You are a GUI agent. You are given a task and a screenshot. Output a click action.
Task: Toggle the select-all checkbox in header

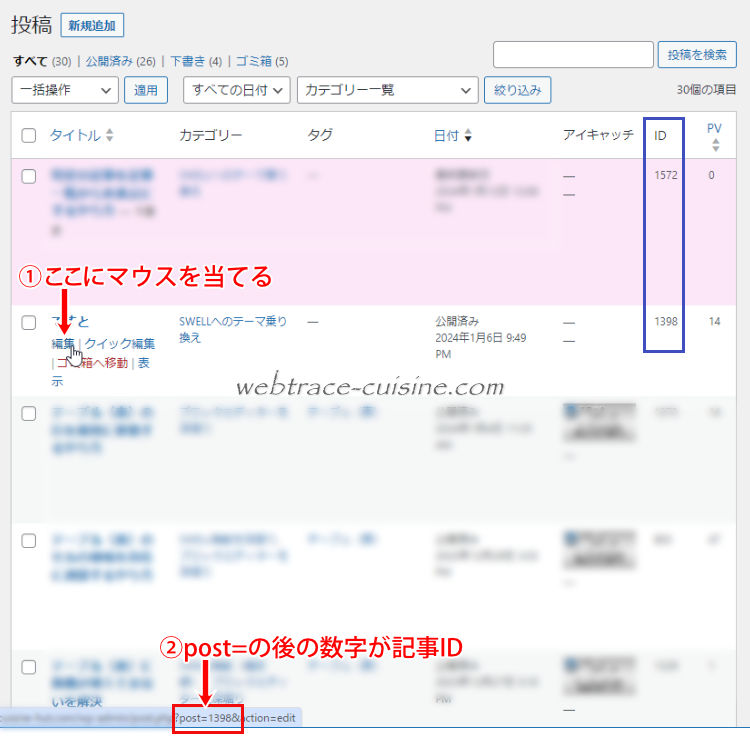pos(29,135)
